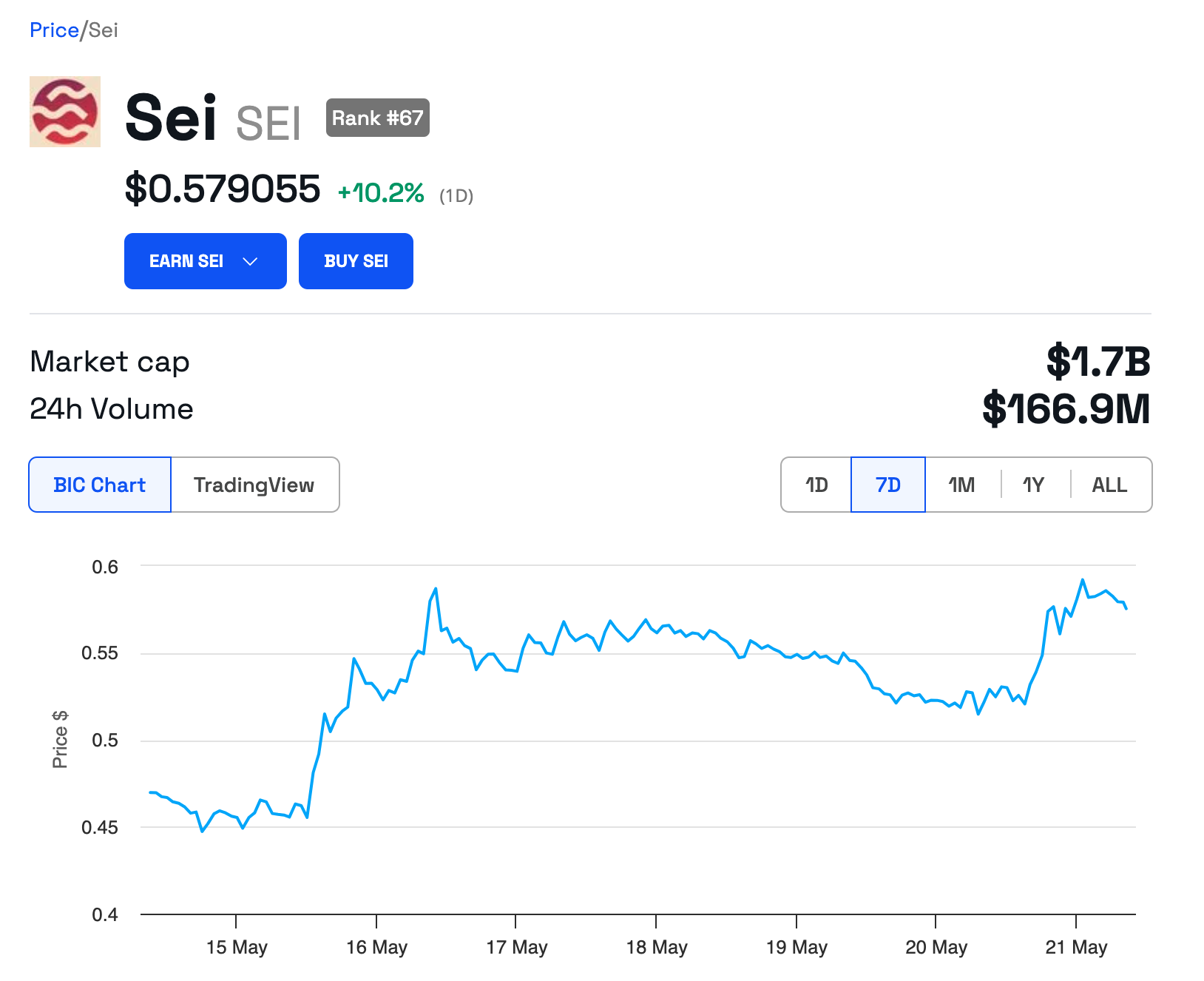The height and width of the screenshot is (981, 1204).
Task: Click the $166.9M 24h volume value
Action: point(1066,409)
